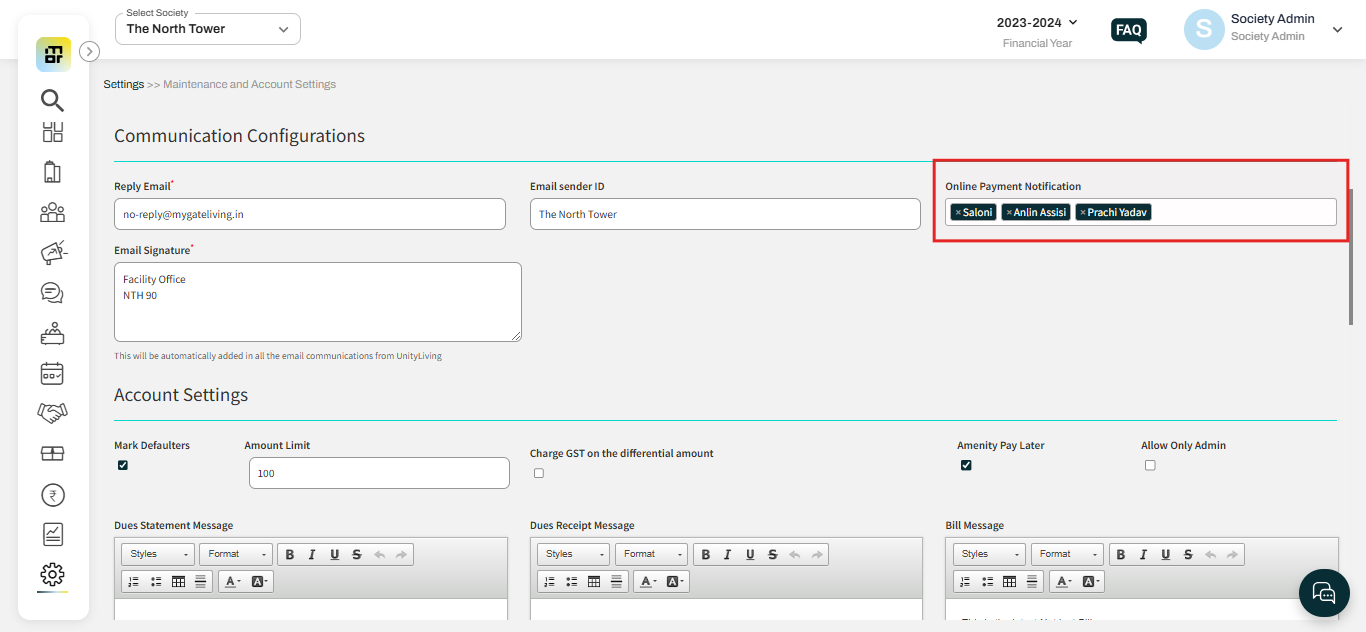This screenshot has width=1366, height=632.
Task: Click the handshake icon in the sidebar
Action: 52,412
